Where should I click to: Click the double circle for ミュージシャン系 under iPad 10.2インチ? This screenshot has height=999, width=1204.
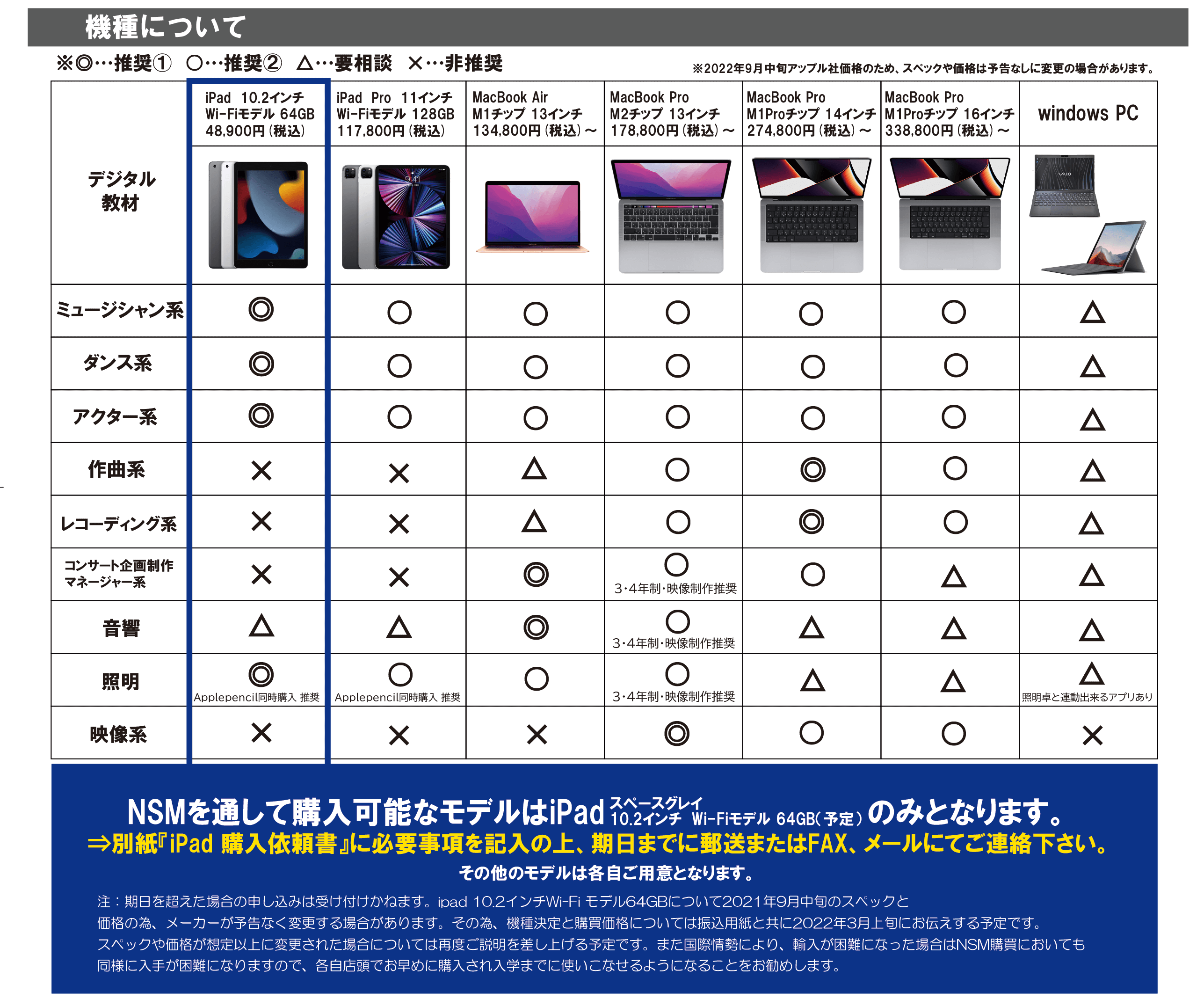[261, 310]
